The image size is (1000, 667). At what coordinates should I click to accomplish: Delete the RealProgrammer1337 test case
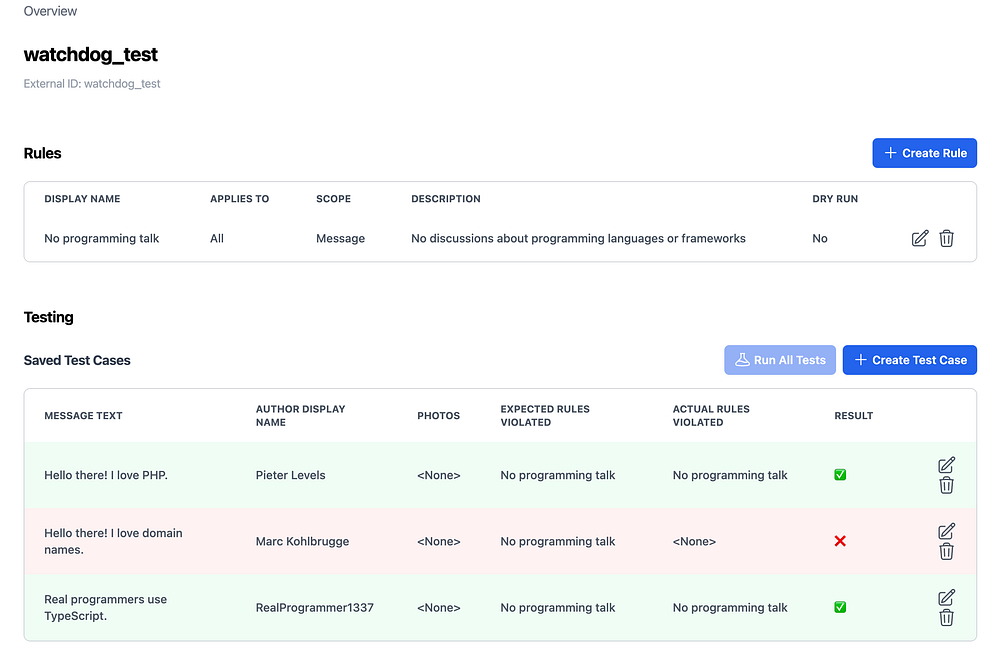(946, 618)
